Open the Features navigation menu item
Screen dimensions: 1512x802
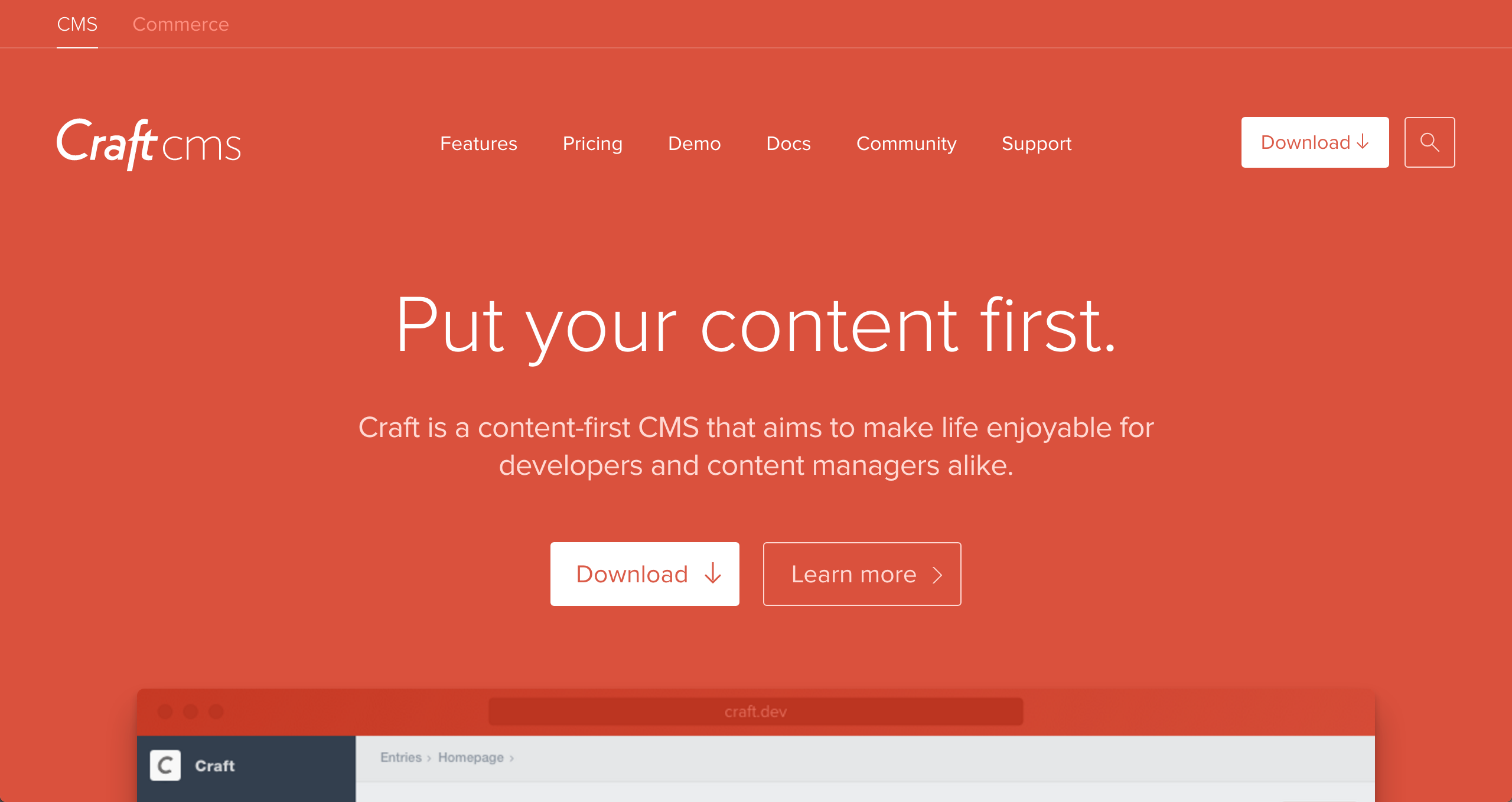[x=478, y=143]
